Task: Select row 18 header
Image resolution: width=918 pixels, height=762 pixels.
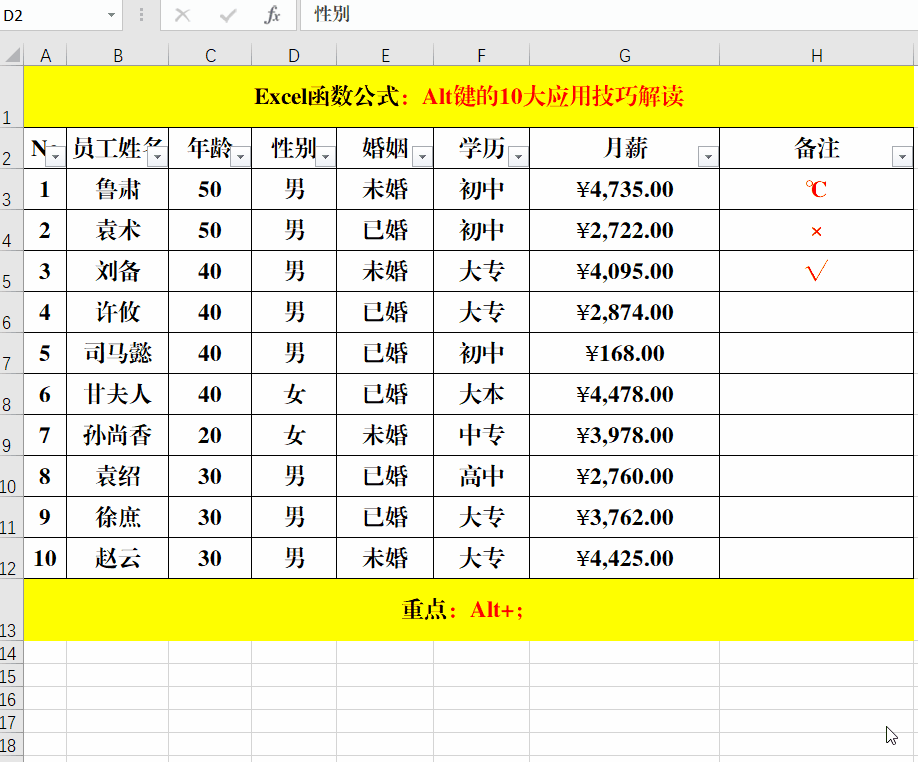Action: [x=12, y=744]
